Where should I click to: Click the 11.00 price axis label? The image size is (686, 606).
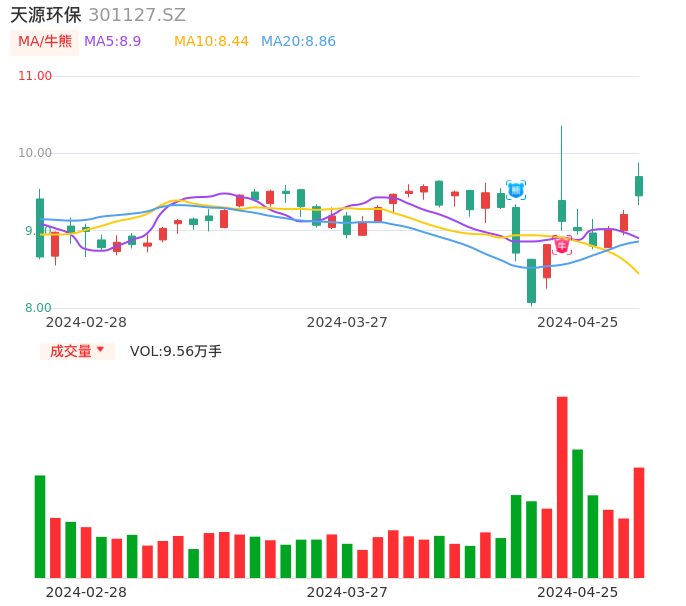(x=35, y=76)
